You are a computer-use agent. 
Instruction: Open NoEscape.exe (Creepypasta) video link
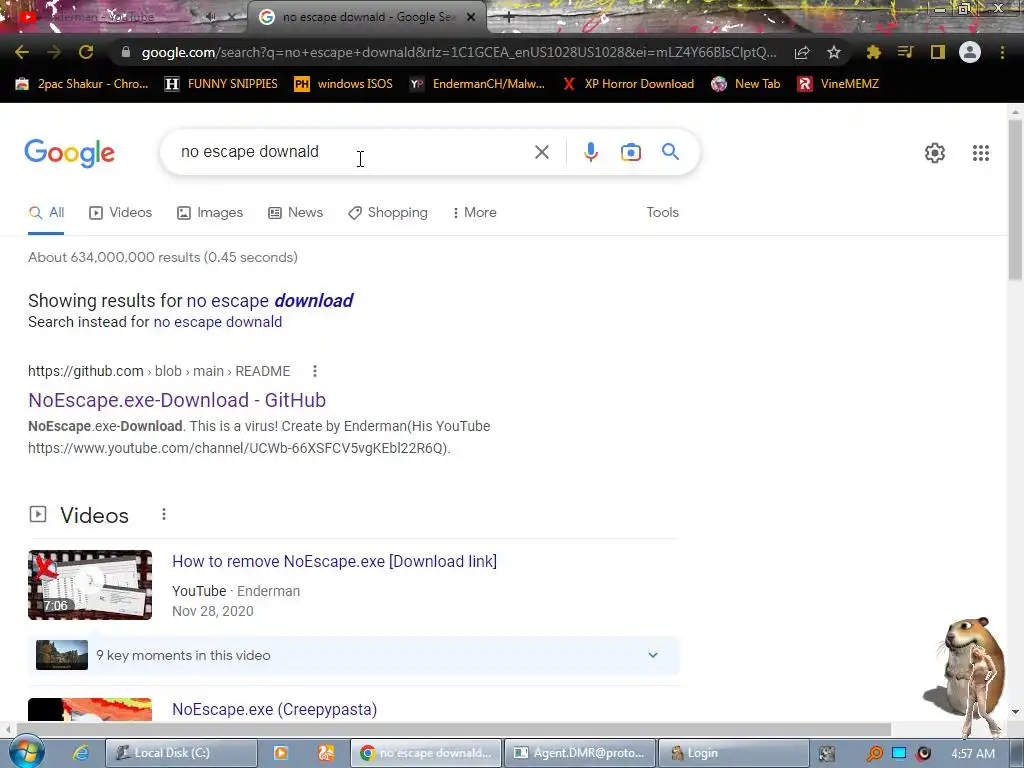pos(274,709)
